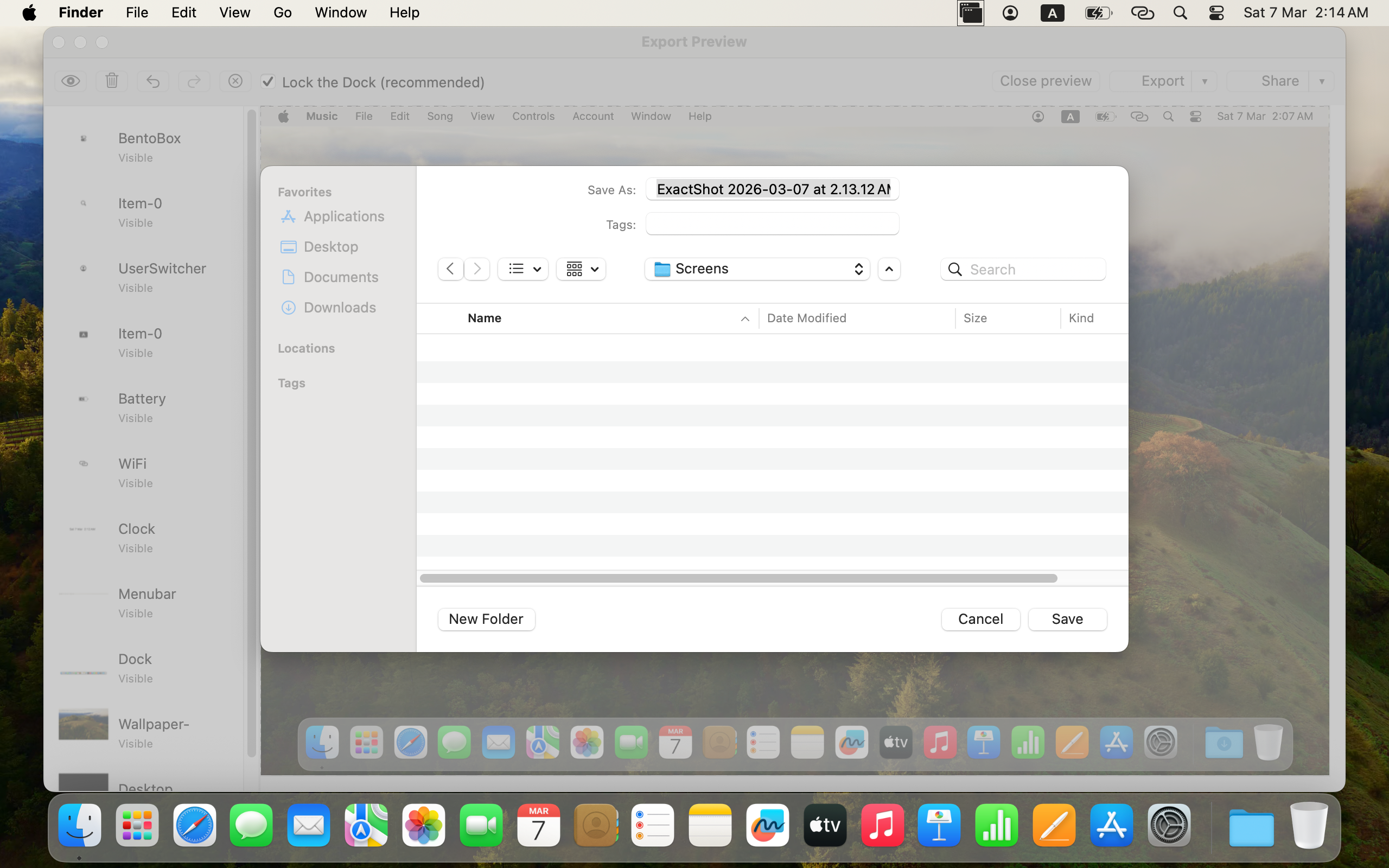Toggle Lock the Dock checkbox
Image resolution: width=1389 pixels, height=868 pixels.
click(268, 81)
